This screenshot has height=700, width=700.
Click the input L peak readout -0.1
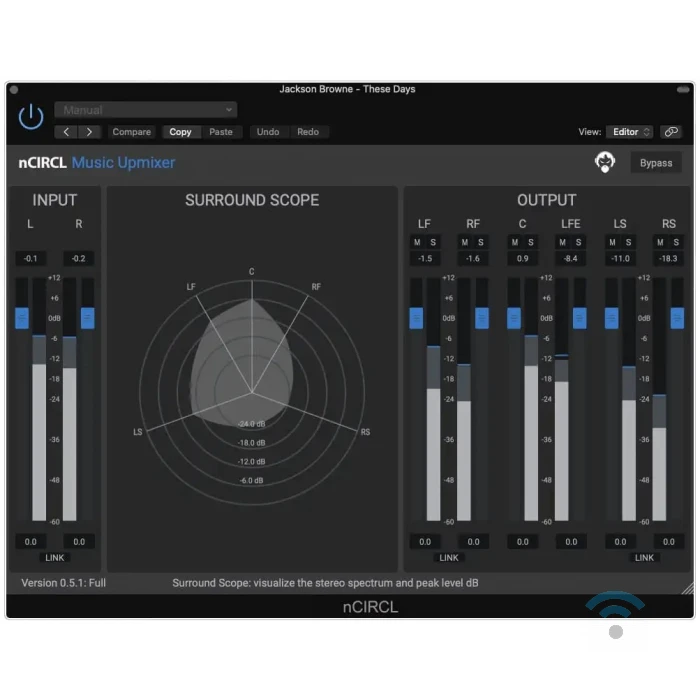30,258
